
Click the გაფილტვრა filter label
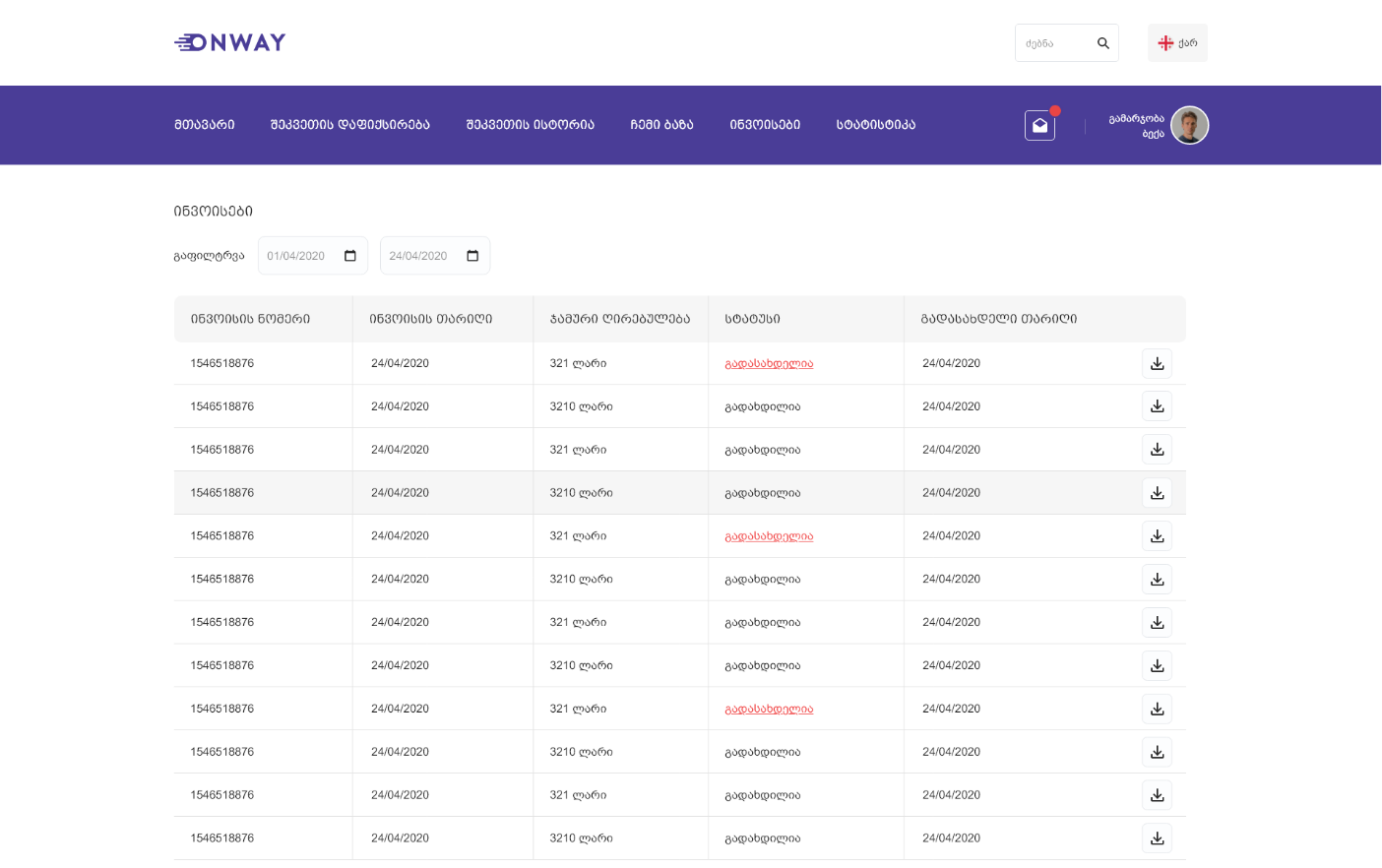pos(209,256)
